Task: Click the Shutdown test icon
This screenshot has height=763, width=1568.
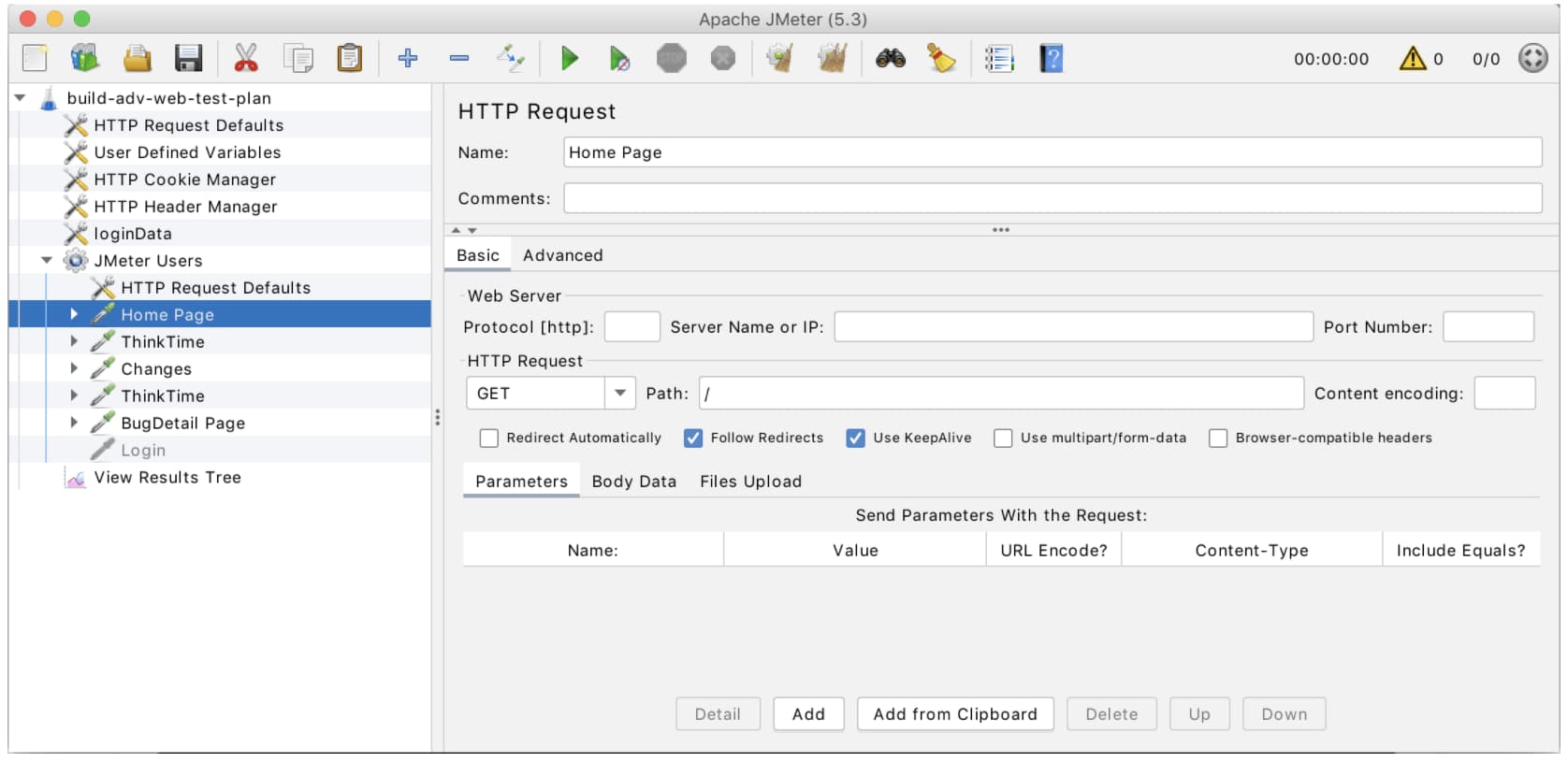Action: [723, 58]
